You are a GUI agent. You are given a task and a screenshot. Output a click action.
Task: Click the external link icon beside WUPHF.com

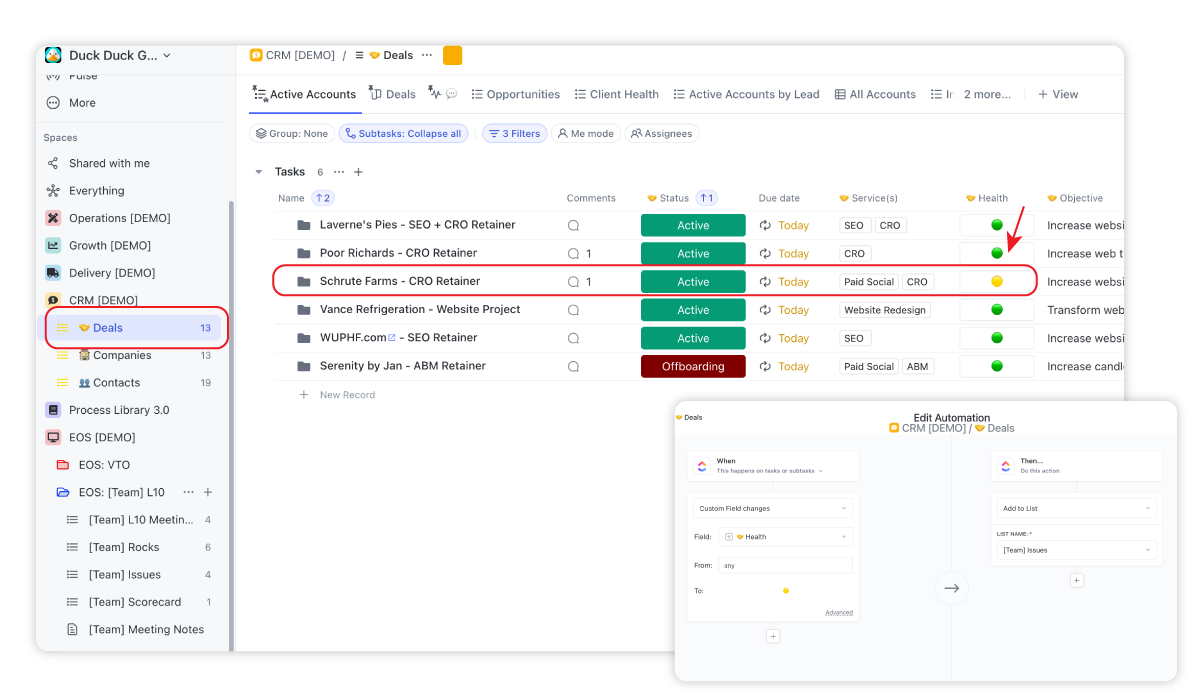point(392,338)
